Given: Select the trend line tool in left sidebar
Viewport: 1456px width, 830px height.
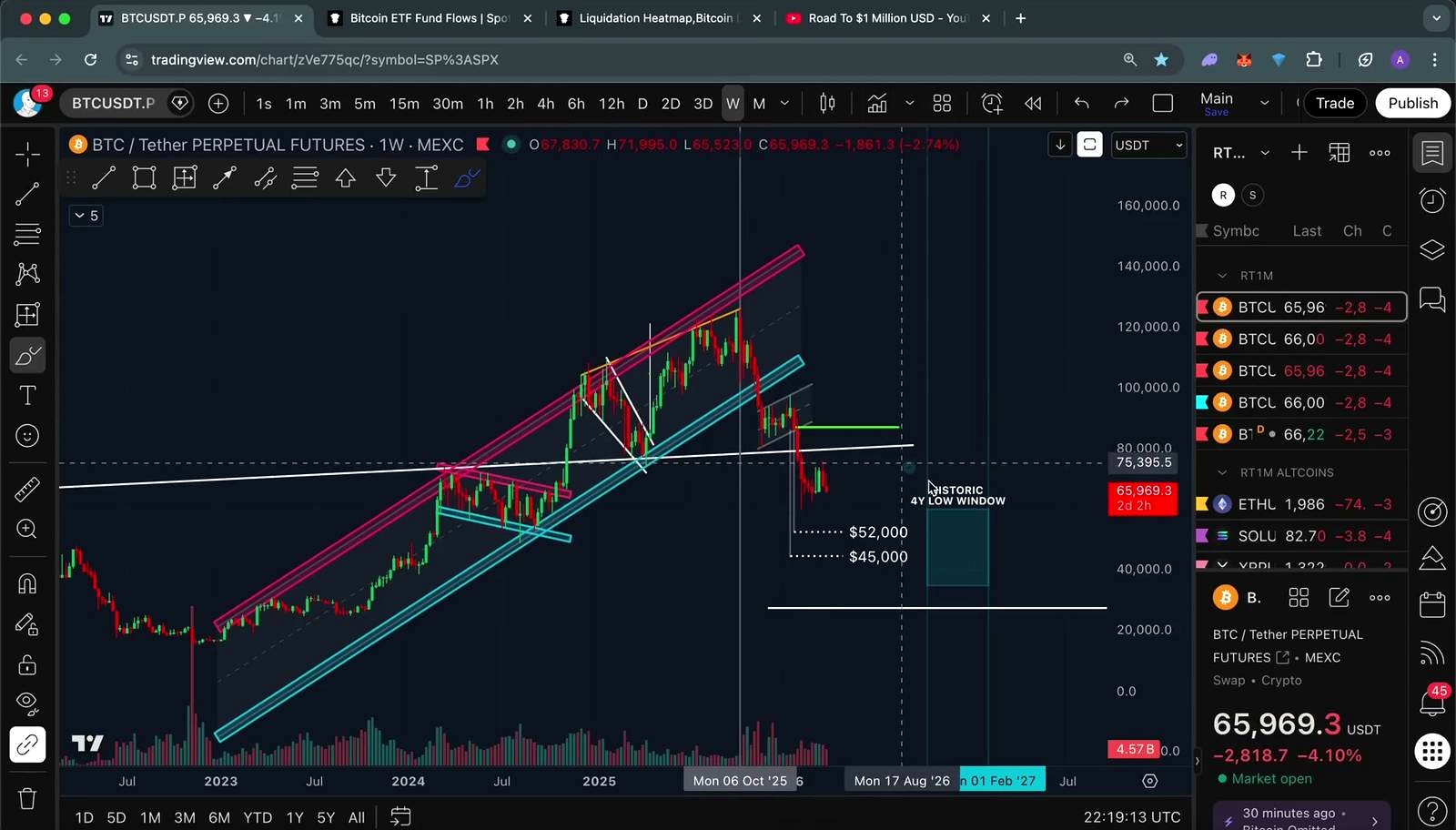Looking at the screenshot, I should pyautogui.click(x=27, y=194).
